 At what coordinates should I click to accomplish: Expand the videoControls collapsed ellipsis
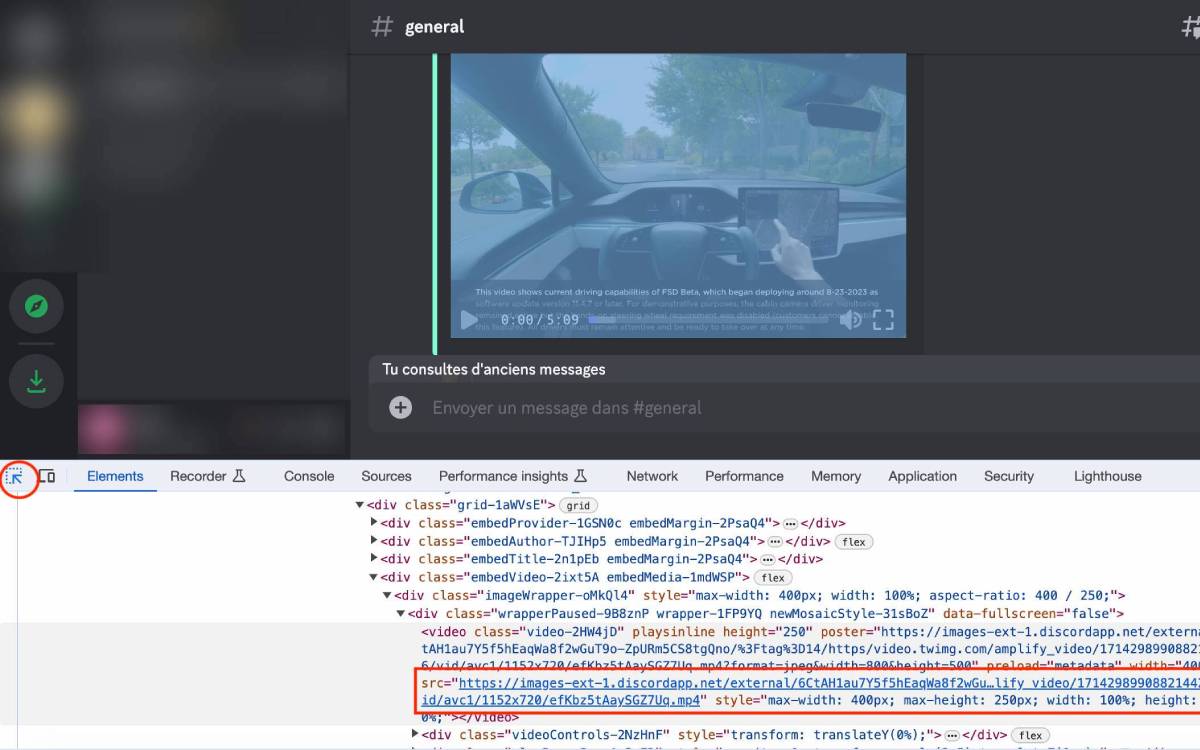click(951, 735)
